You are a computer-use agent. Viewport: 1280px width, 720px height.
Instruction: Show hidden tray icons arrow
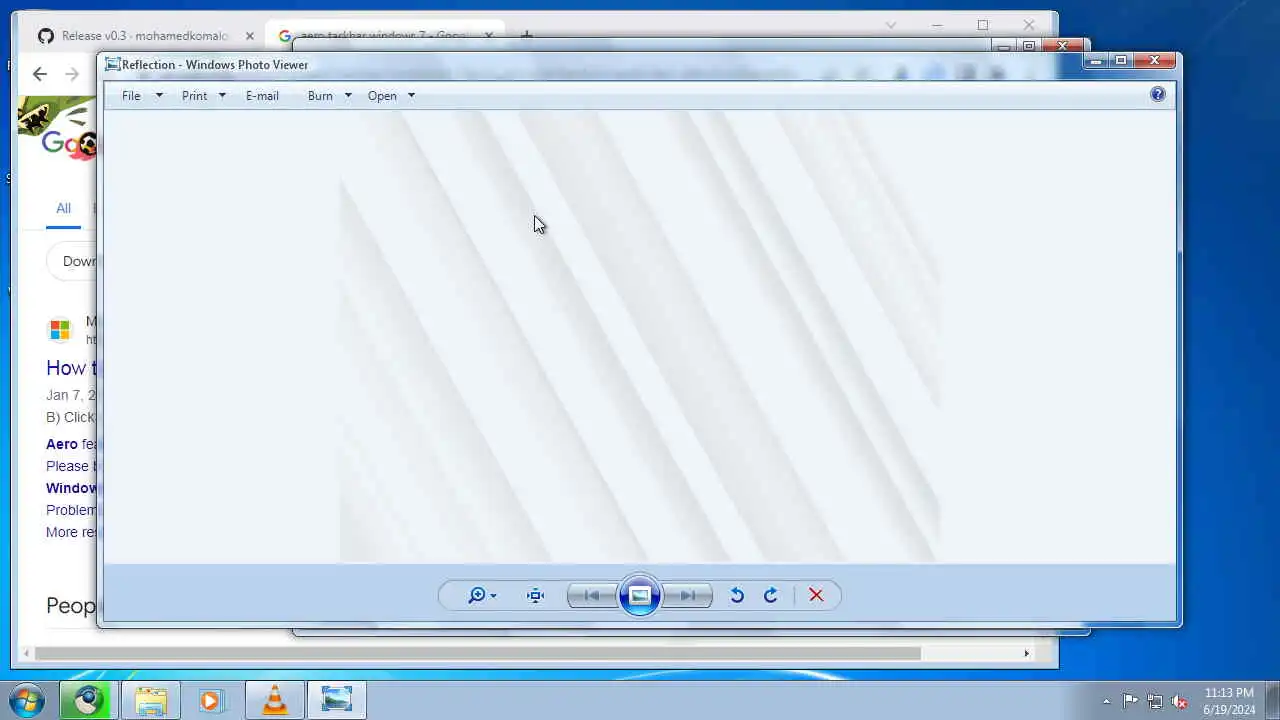click(1106, 701)
